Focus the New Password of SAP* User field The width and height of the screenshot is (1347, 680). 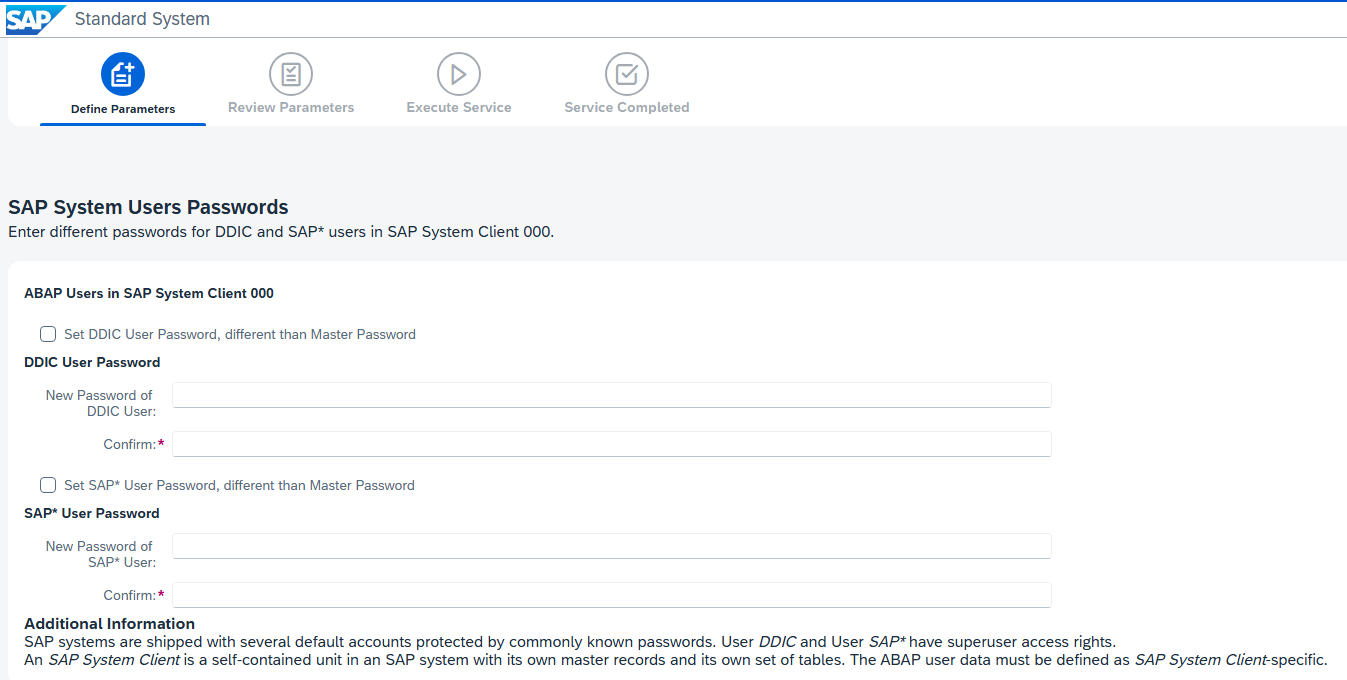coord(612,546)
